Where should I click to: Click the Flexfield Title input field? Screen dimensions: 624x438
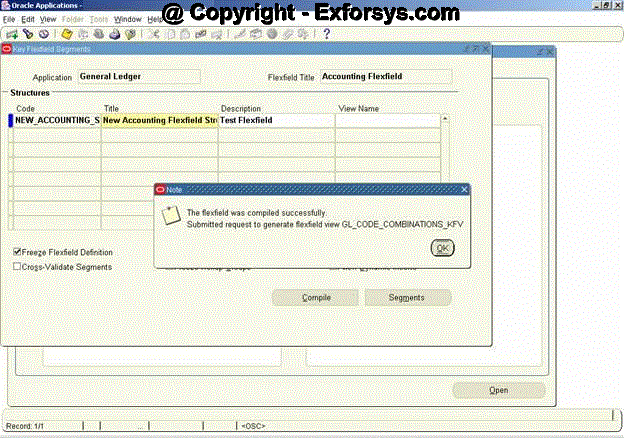tap(386, 76)
